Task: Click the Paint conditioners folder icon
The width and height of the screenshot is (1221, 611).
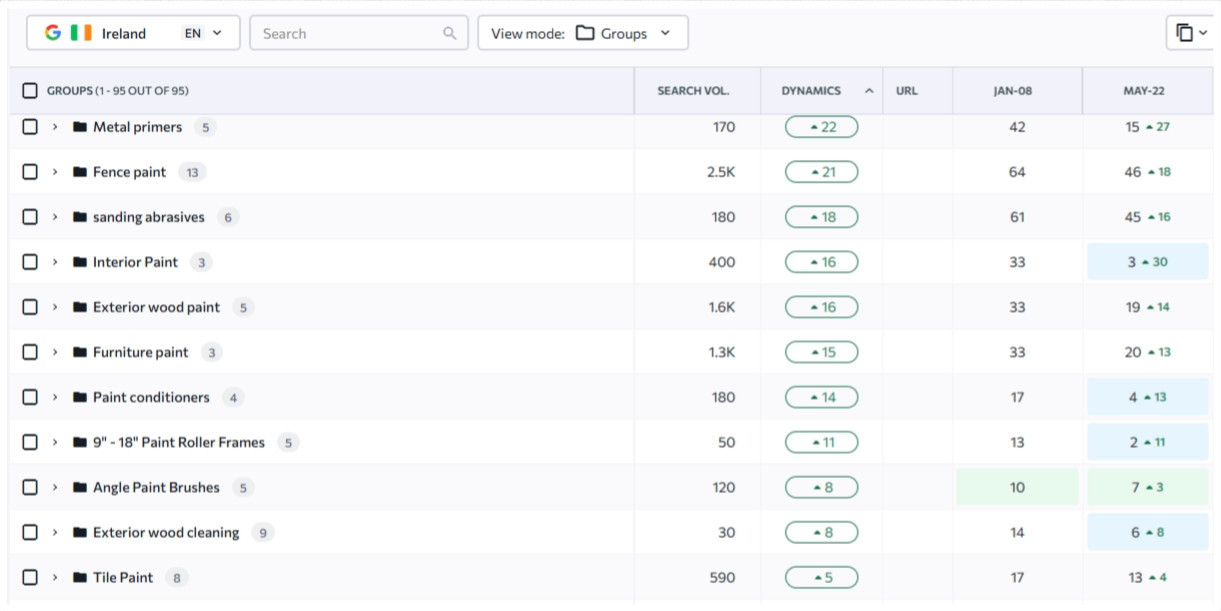Action: [x=80, y=397]
